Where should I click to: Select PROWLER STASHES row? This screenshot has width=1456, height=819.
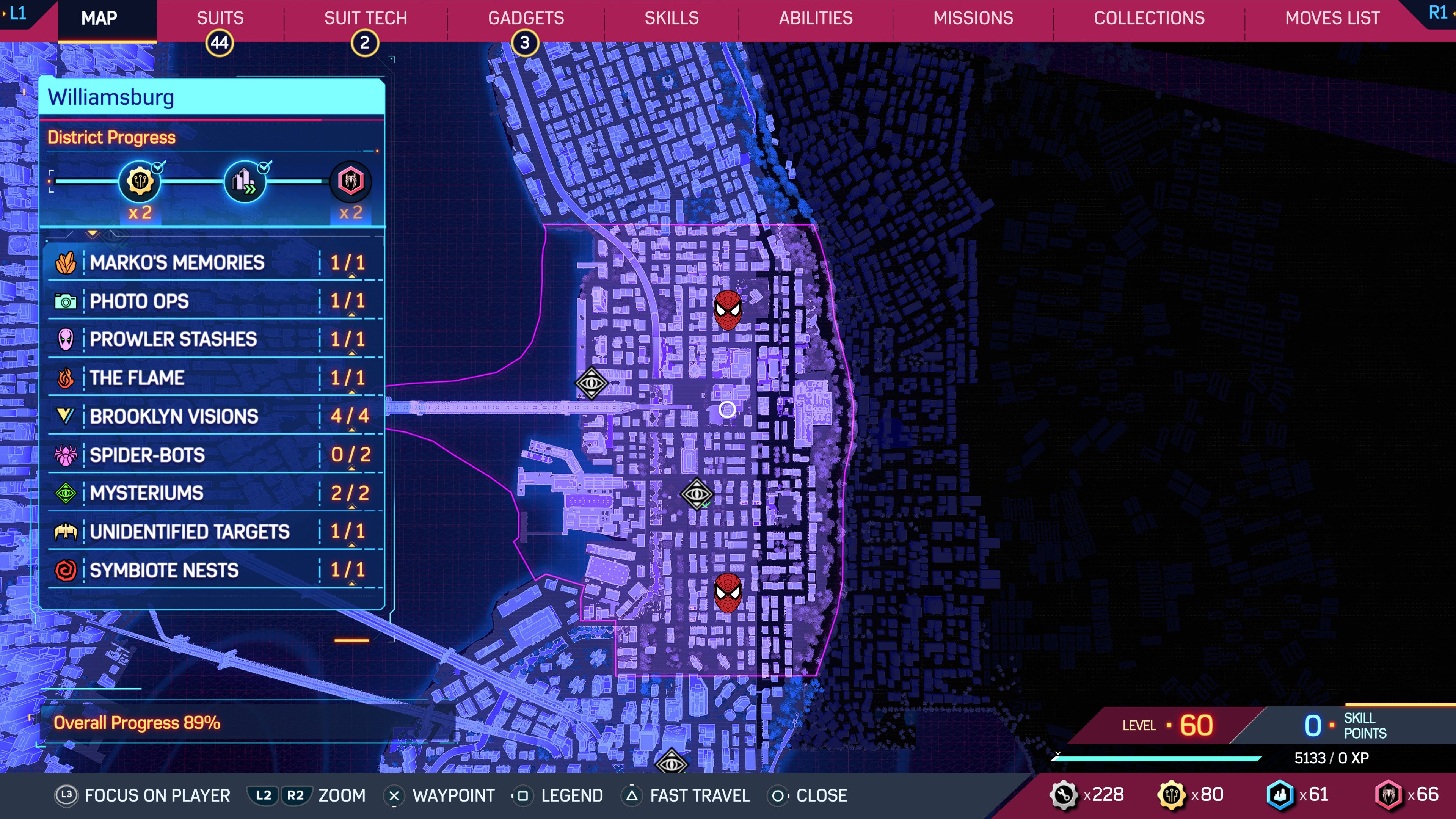pos(215,339)
